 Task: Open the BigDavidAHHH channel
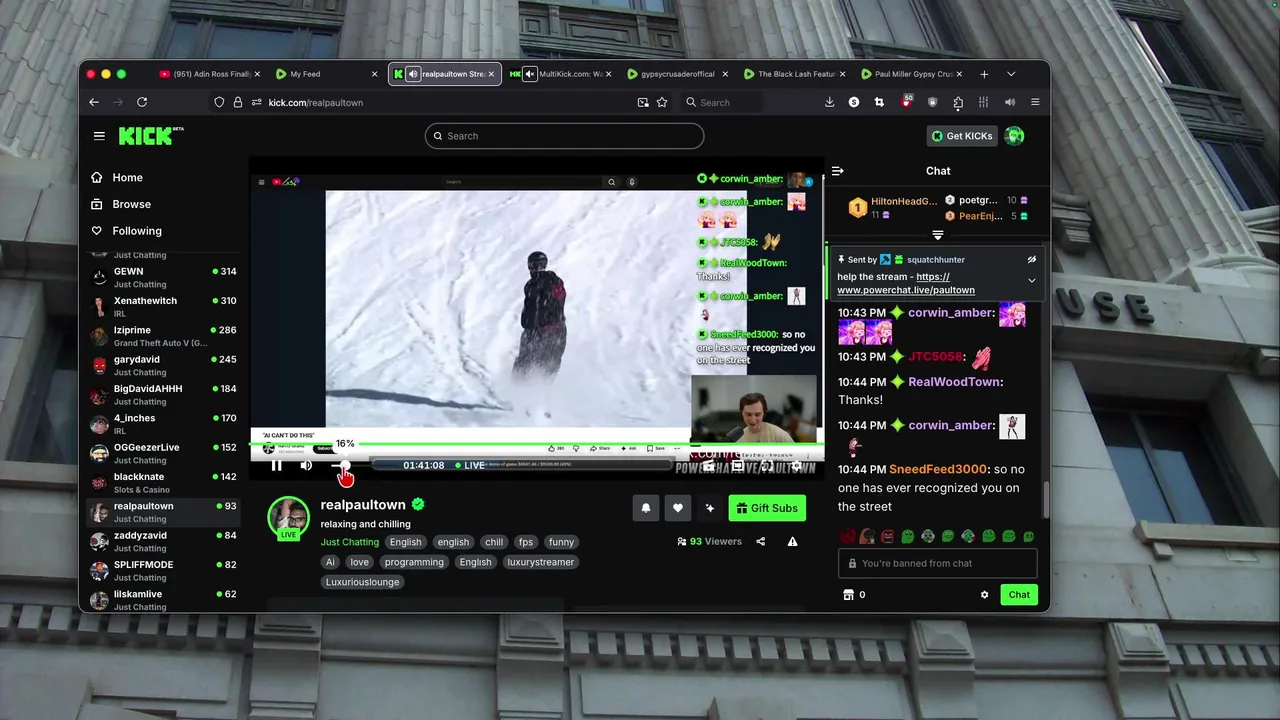163,395
